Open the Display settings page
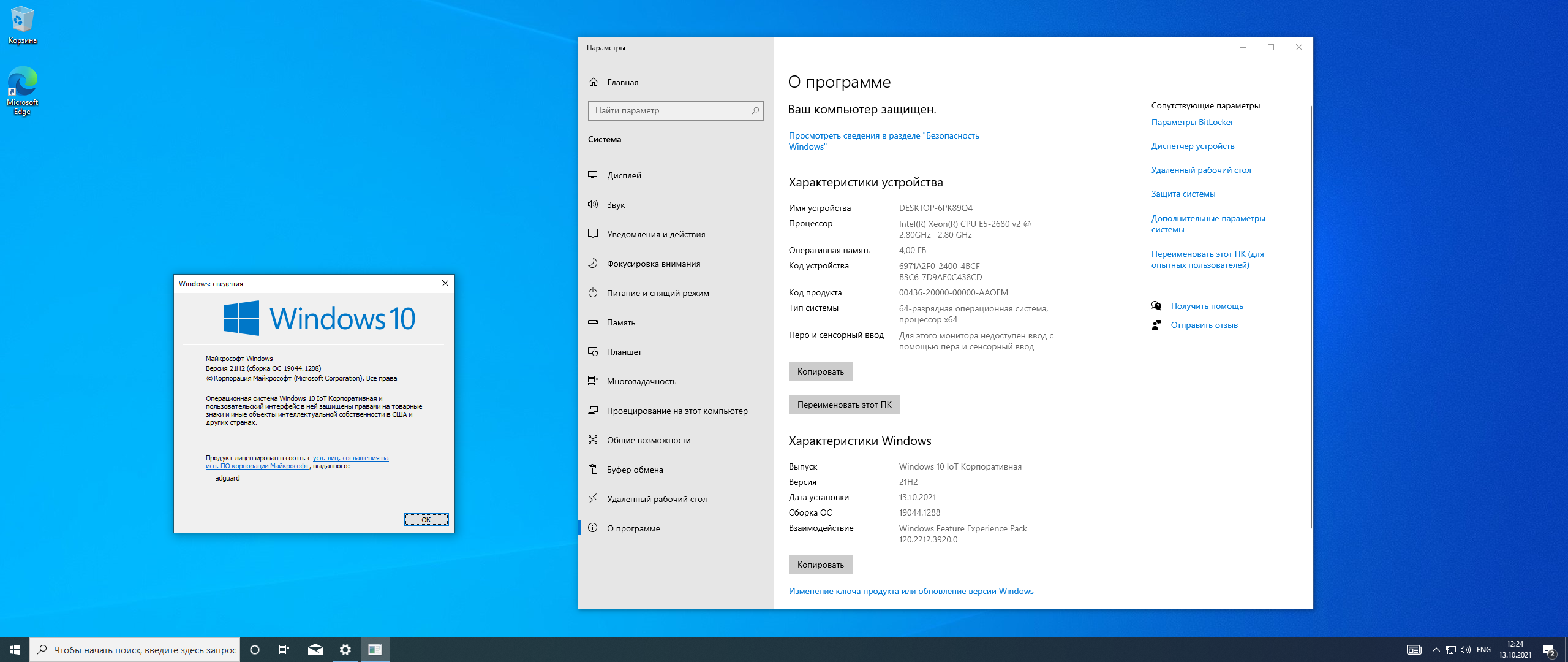The image size is (1568, 662). point(624,175)
